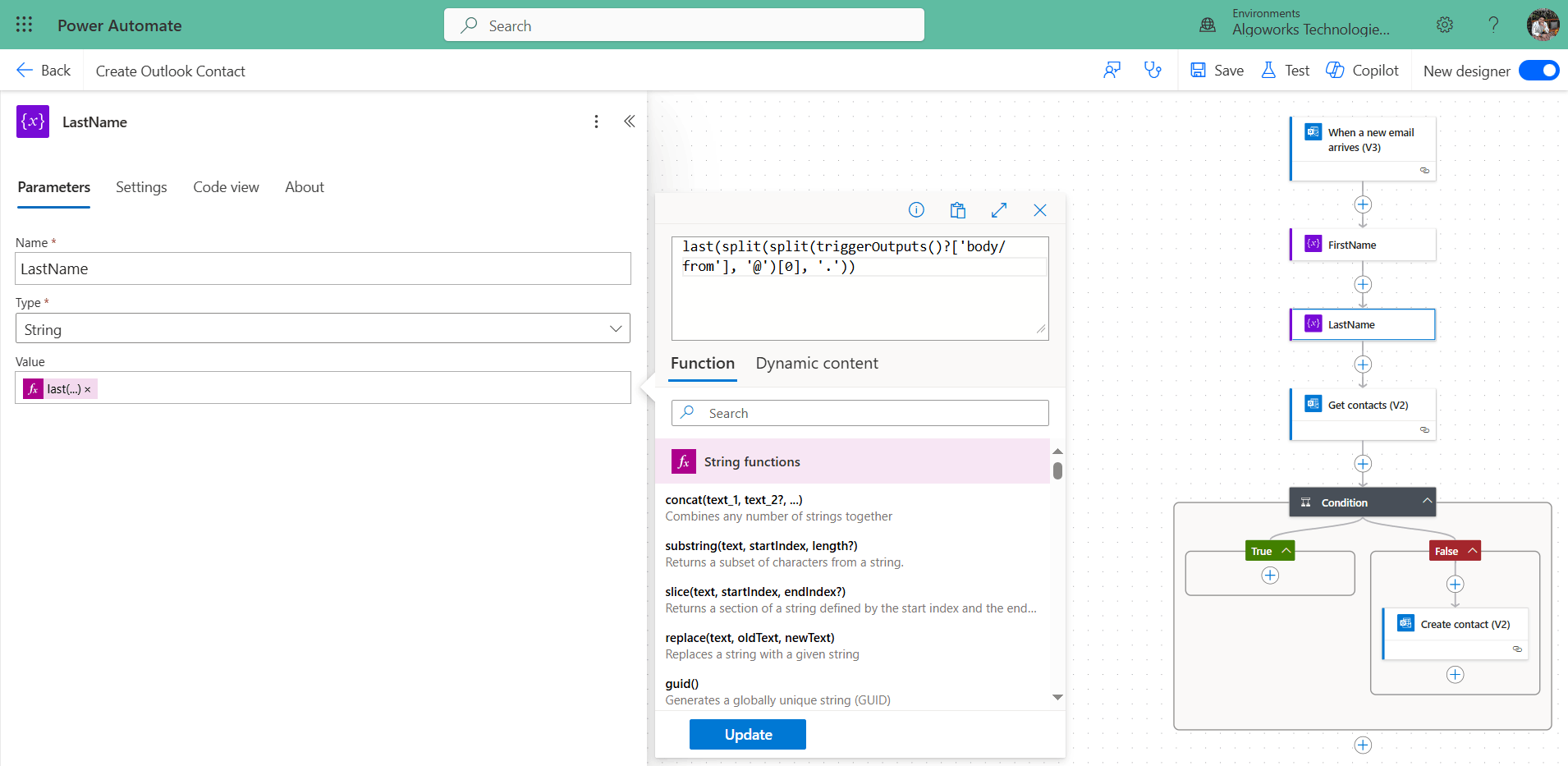
Task: Click the Back arrow
Action: tap(25, 71)
